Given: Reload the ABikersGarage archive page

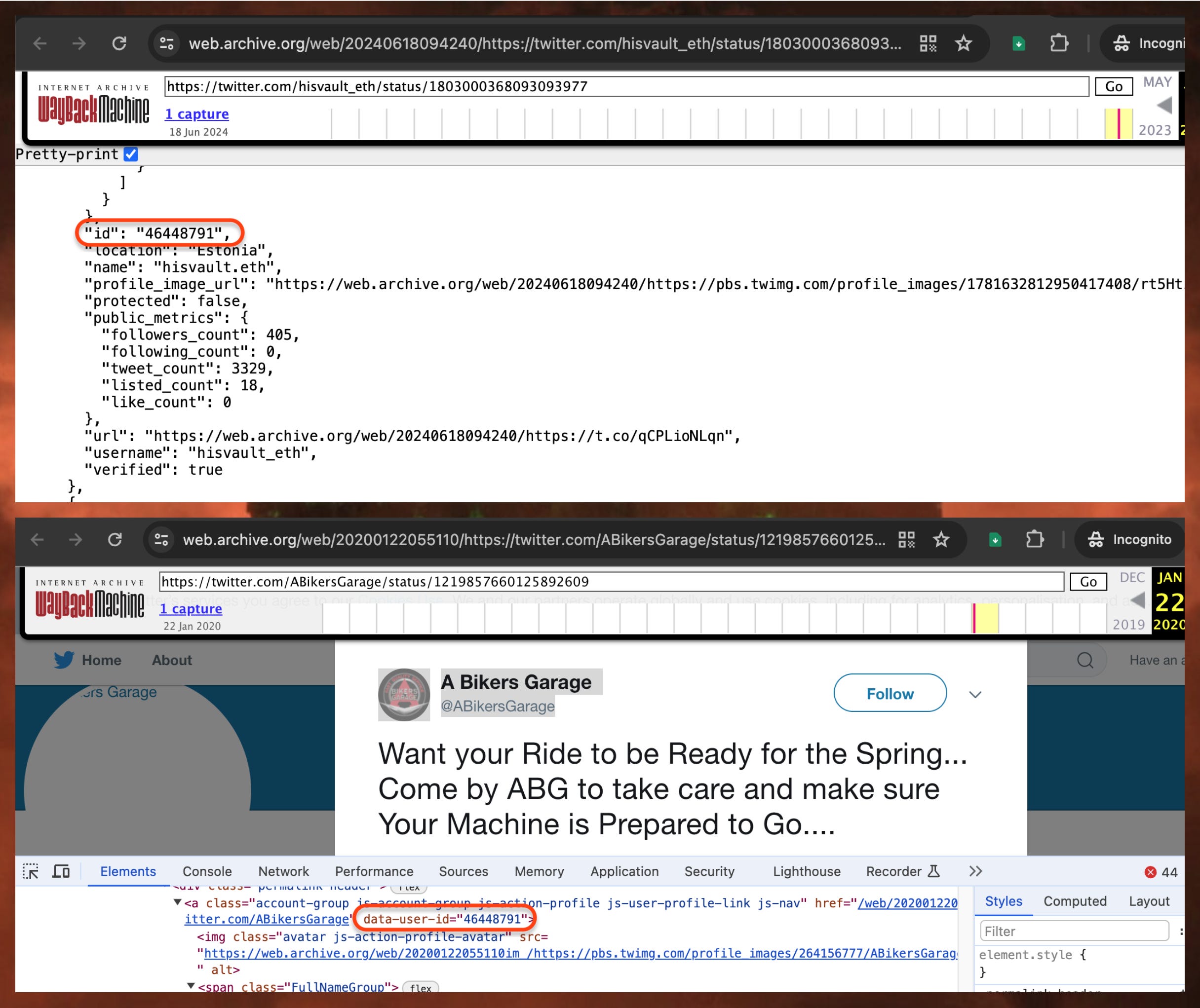Looking at the screenshot, I should tap(115, 539).
